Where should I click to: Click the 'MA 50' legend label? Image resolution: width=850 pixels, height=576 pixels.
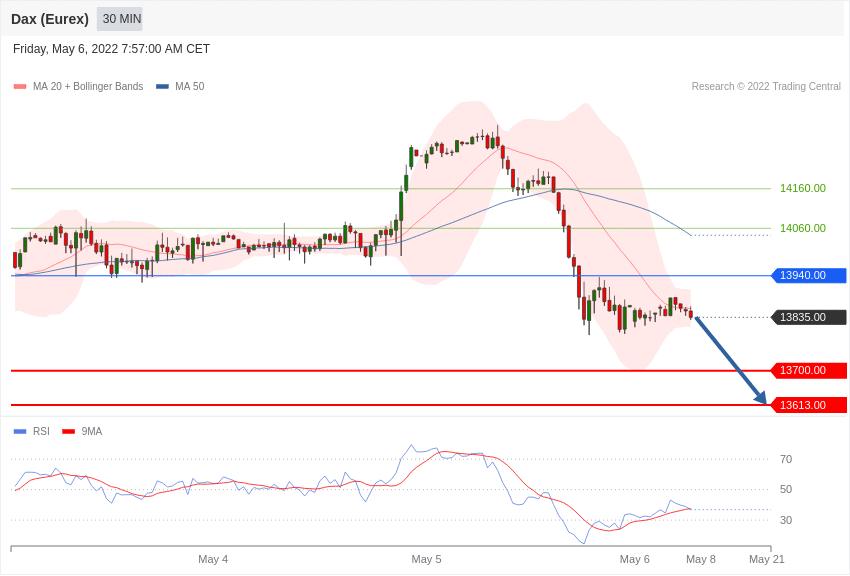tap(190, 86)
